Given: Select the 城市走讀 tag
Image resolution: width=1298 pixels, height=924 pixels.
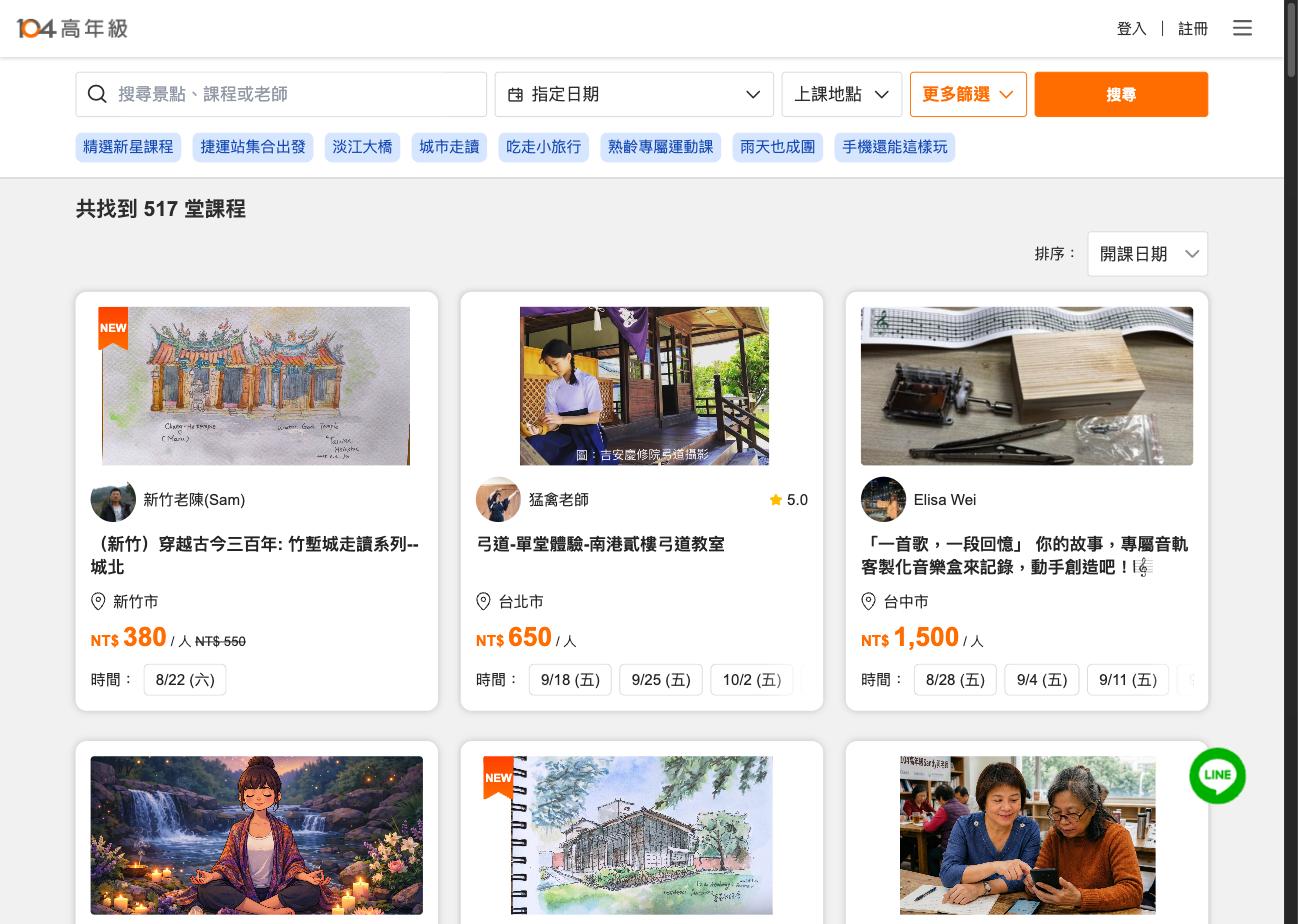Looking at the screenshot, I should [449, 147].
